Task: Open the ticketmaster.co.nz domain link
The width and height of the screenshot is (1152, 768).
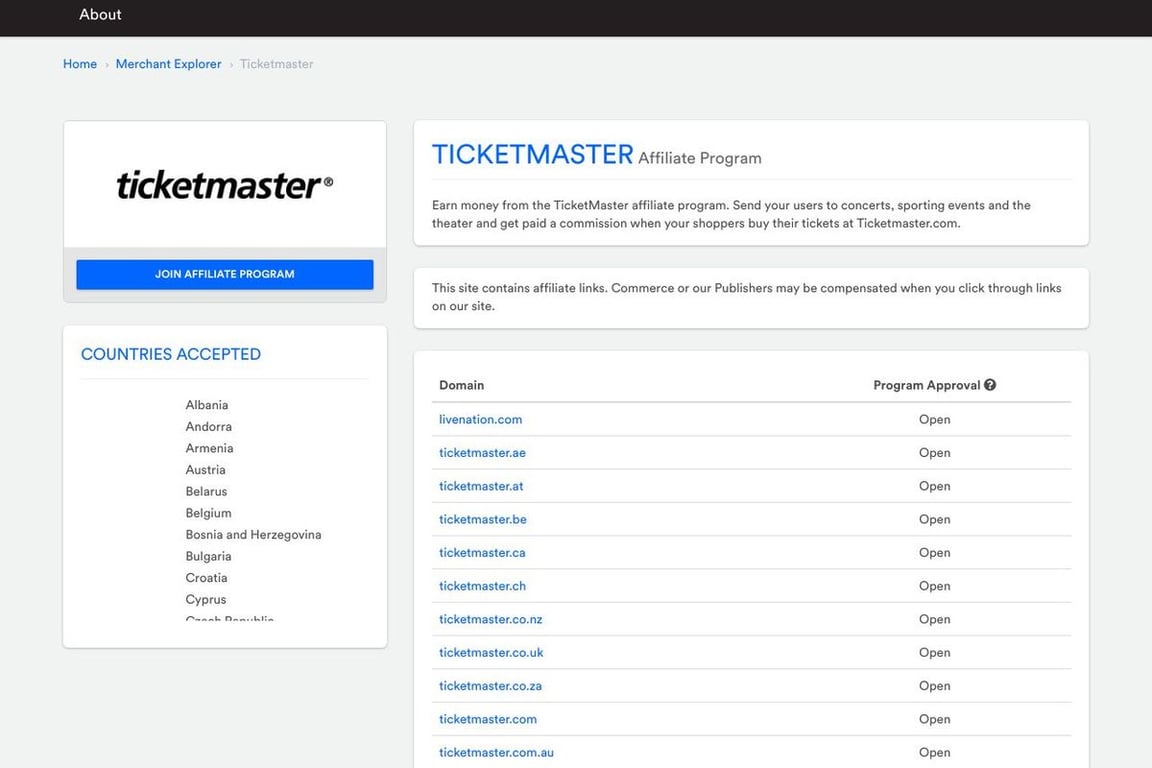Action: (x=490, y=619)
